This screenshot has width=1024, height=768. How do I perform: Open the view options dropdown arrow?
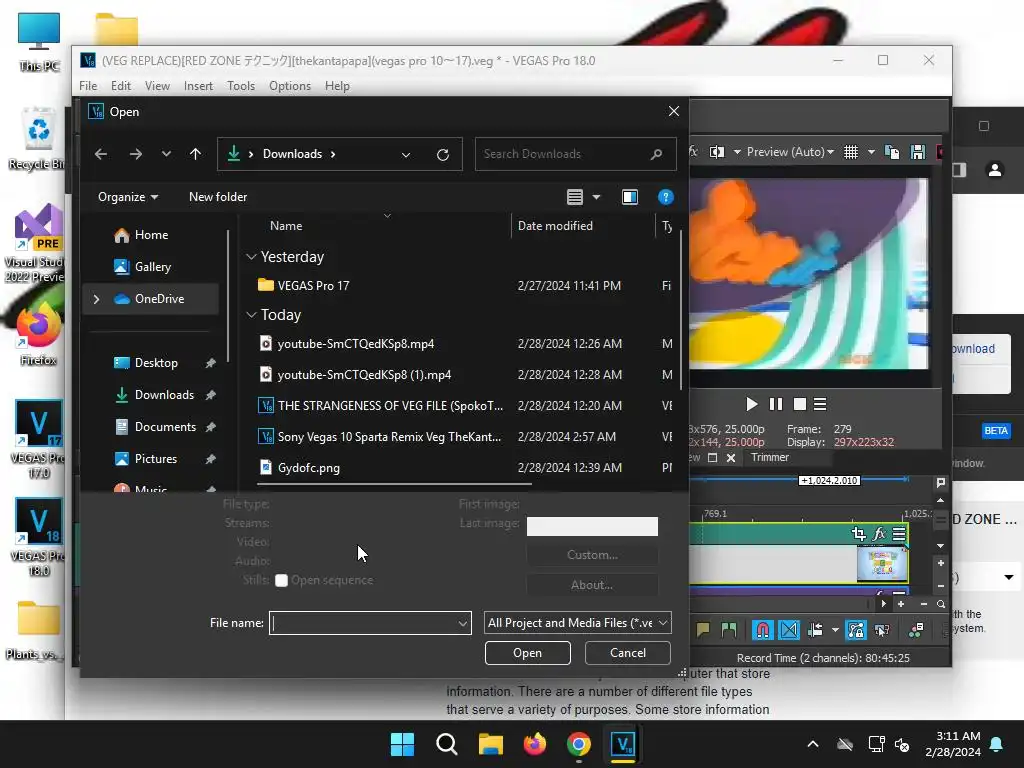596,197
